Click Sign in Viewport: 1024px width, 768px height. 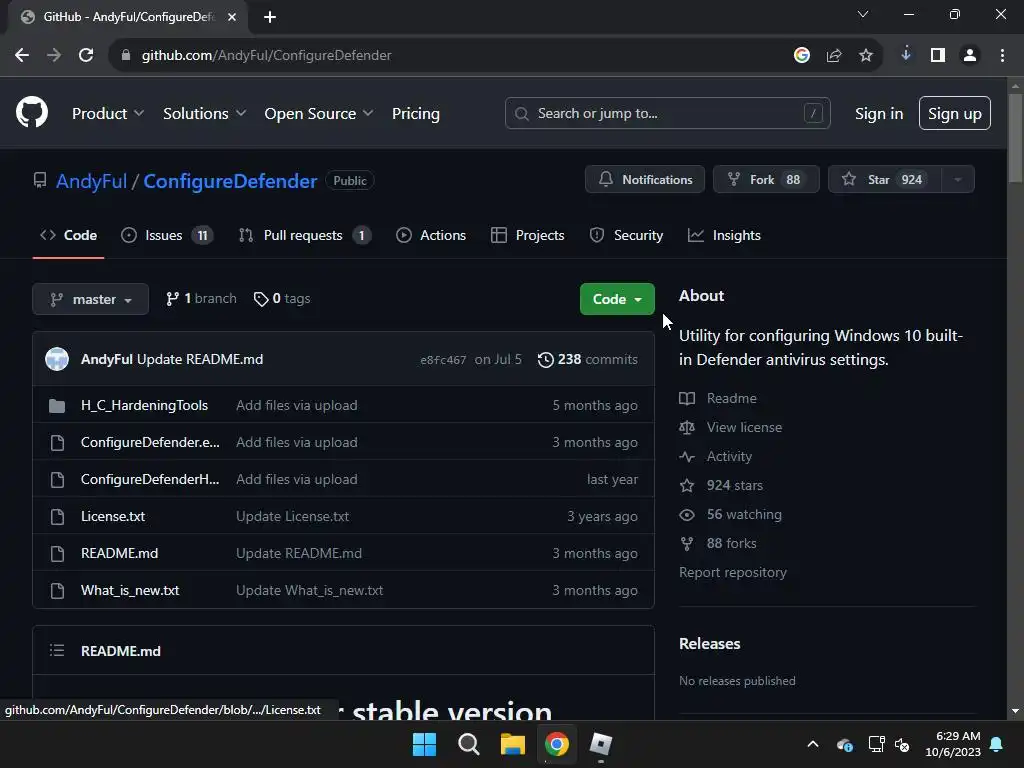click(879, 114)
